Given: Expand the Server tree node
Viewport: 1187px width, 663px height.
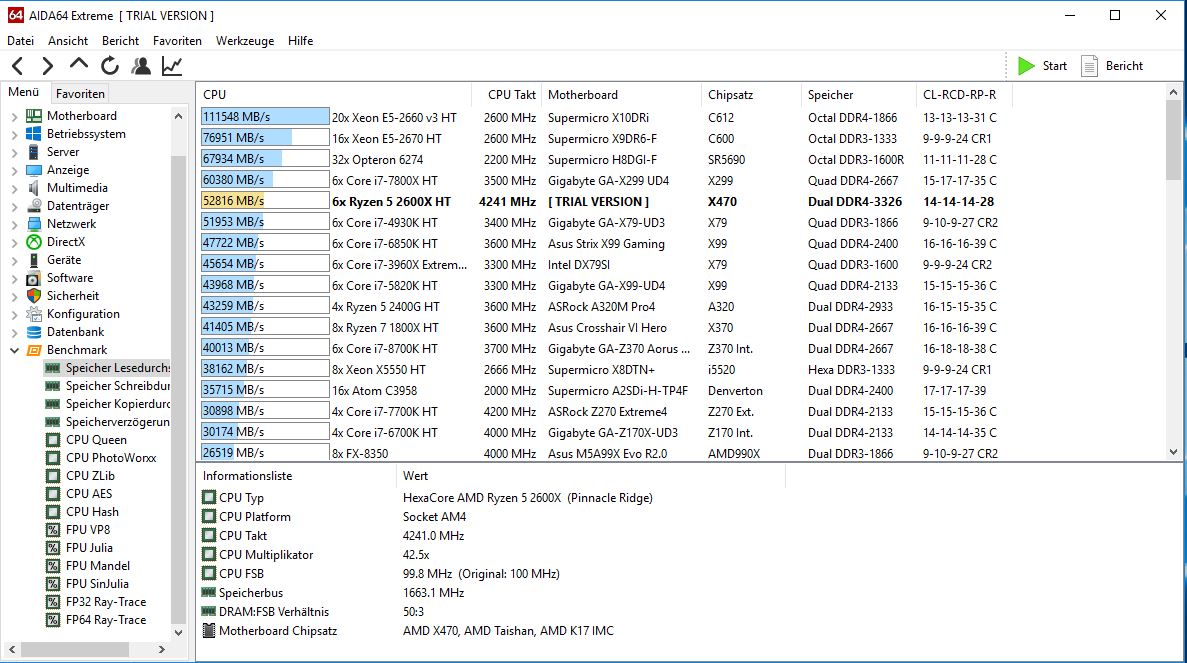Looking at the screenshot, I should (x=14, y=153).
